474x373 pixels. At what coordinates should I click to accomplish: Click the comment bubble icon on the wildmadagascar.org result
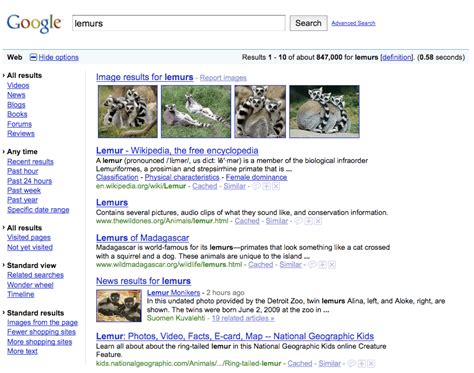click(x=312, y=265)
